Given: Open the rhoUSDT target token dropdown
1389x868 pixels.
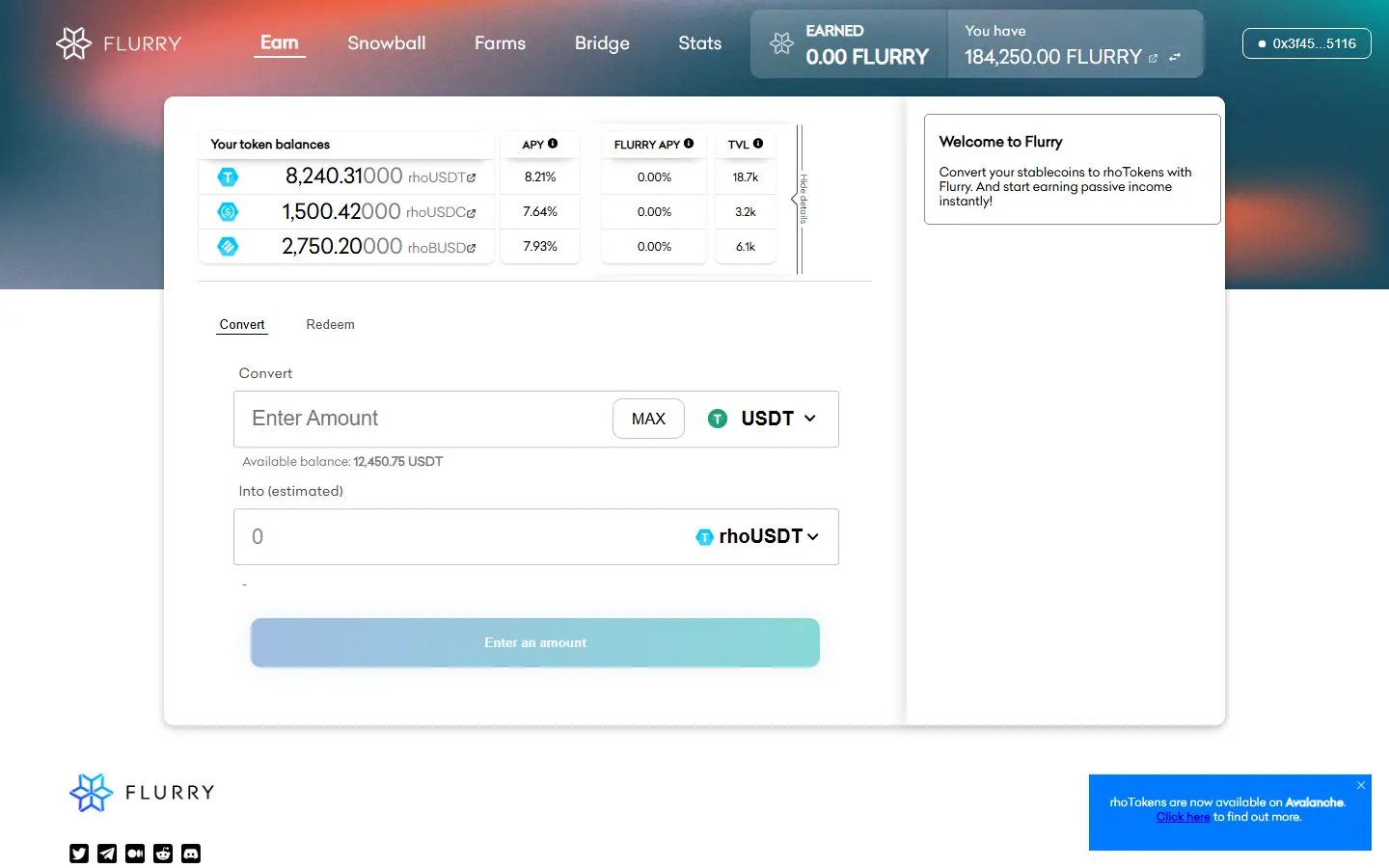Looking at the screenshot, I should pyautogui.click(x=757, y=536).
